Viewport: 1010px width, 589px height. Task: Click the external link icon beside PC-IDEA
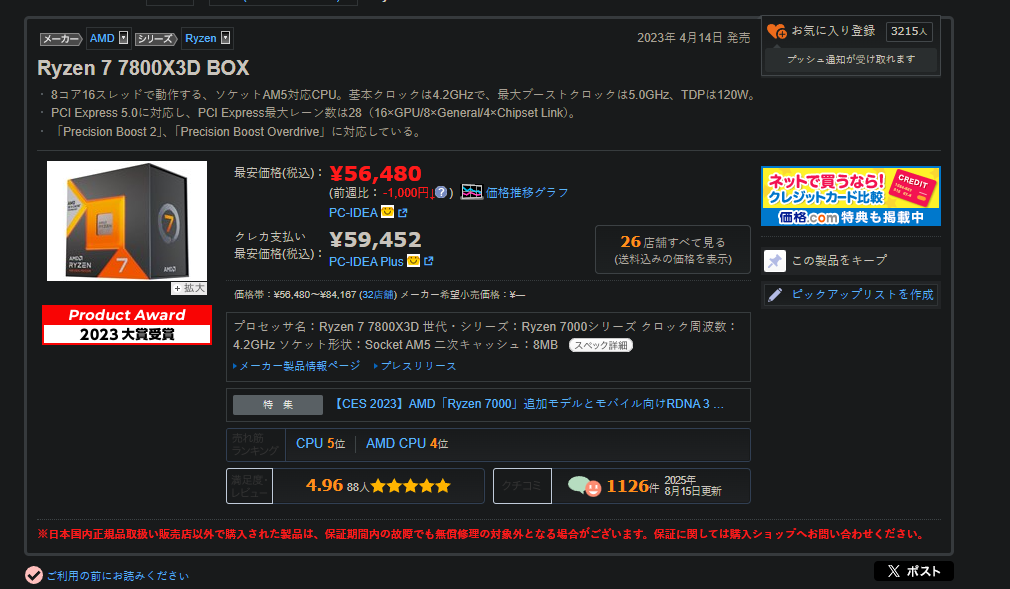coord(403,213)
